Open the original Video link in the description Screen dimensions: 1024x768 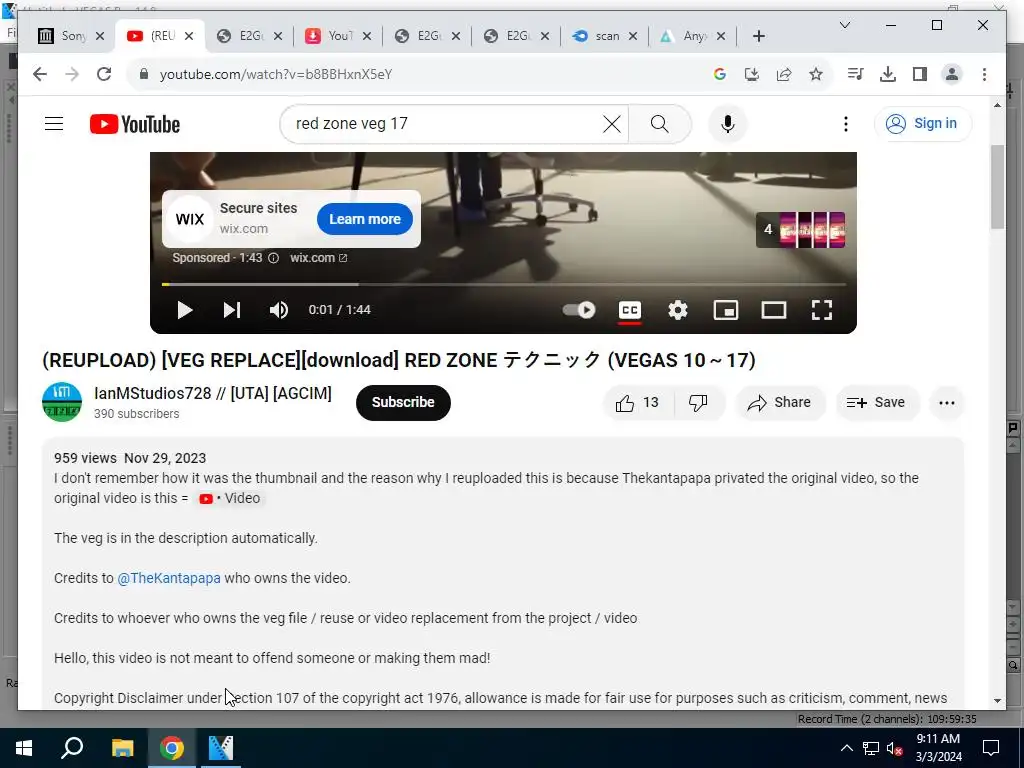(229, 498)
